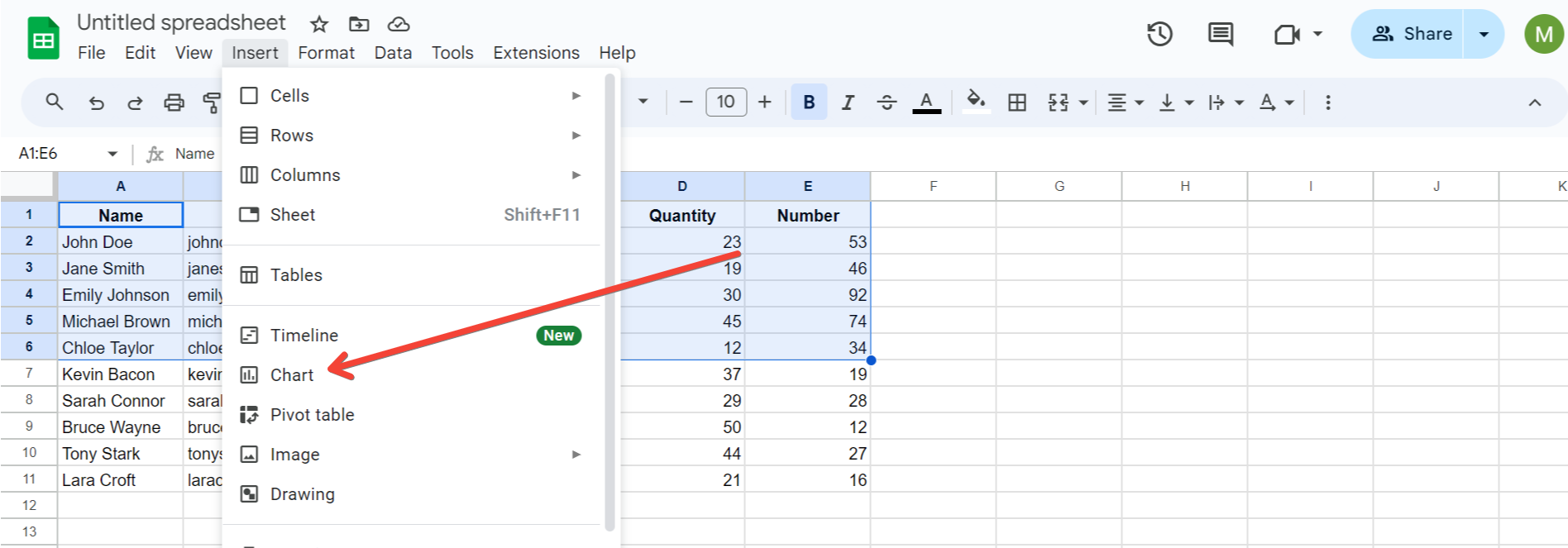Apply strikethrough formatting

click(887, 102)
